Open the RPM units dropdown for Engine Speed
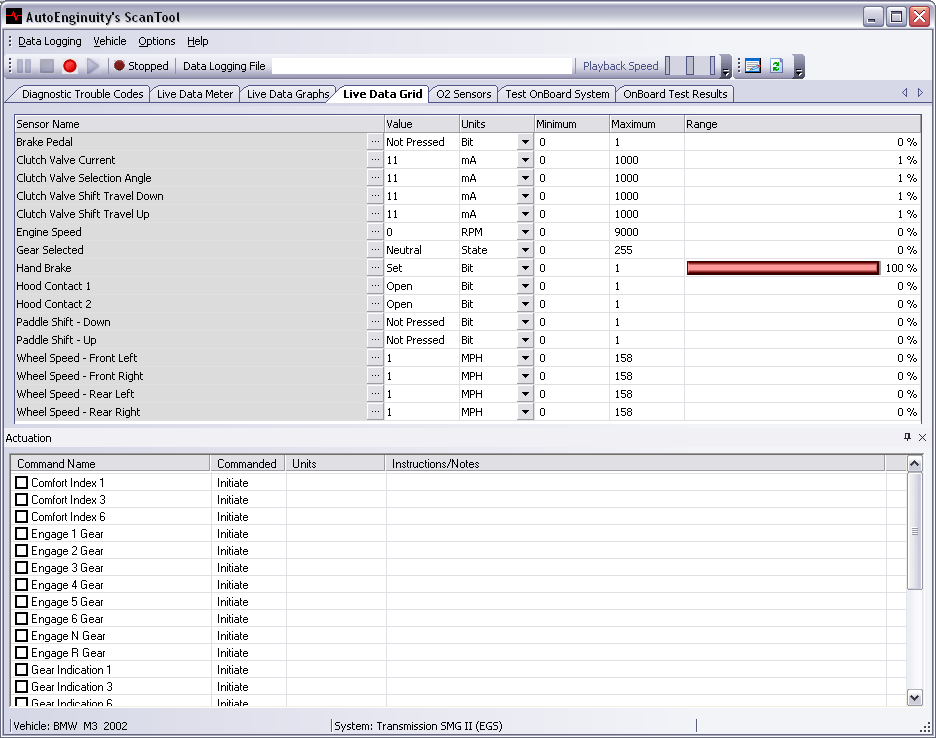The width and height of the screenshot is (936, 738). 525,232
